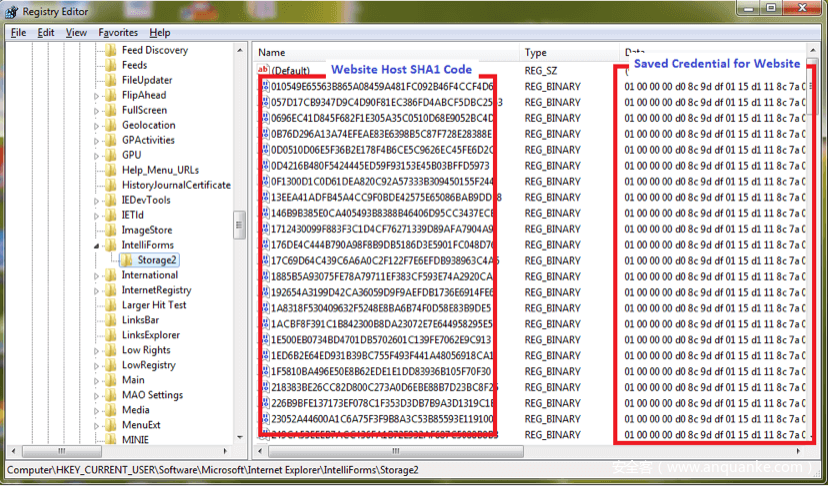Viewport: 828px width, 486px height.
Task: Expand the Geolocation key node
Action: (x=97, y=125)
